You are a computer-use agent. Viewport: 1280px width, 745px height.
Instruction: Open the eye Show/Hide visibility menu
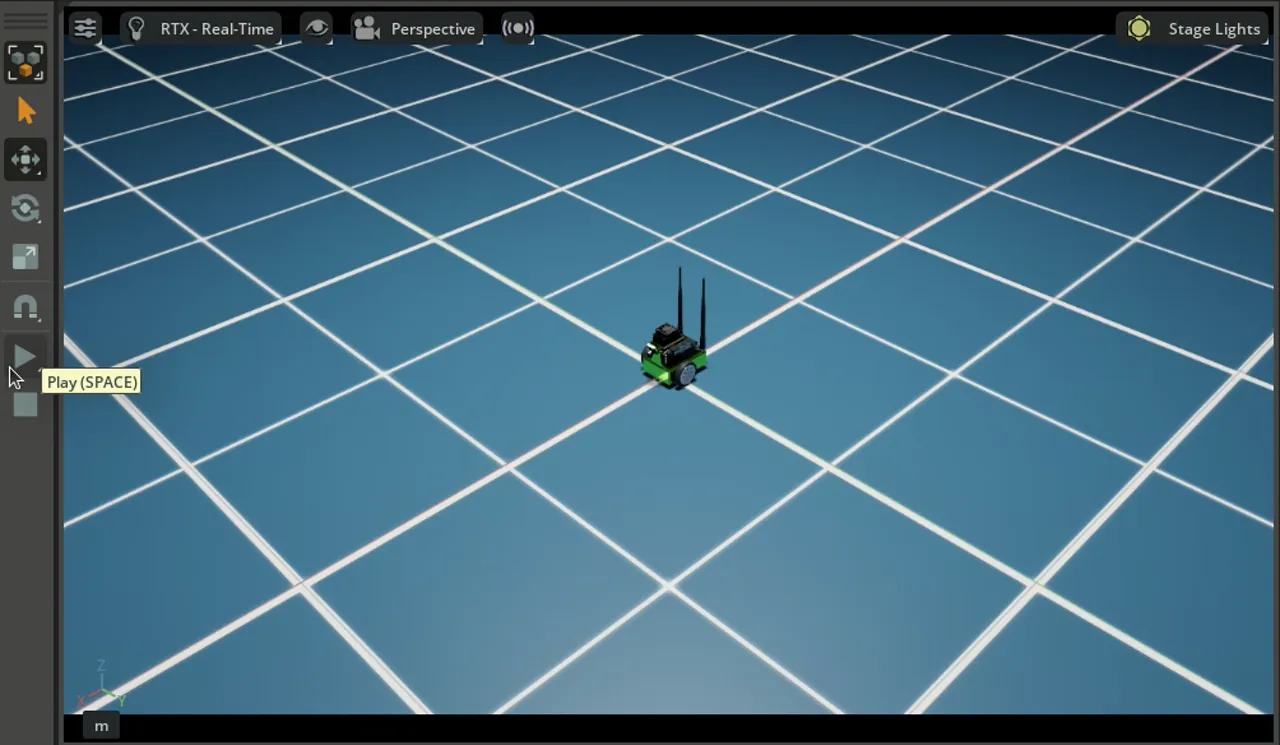pos(316,28)
